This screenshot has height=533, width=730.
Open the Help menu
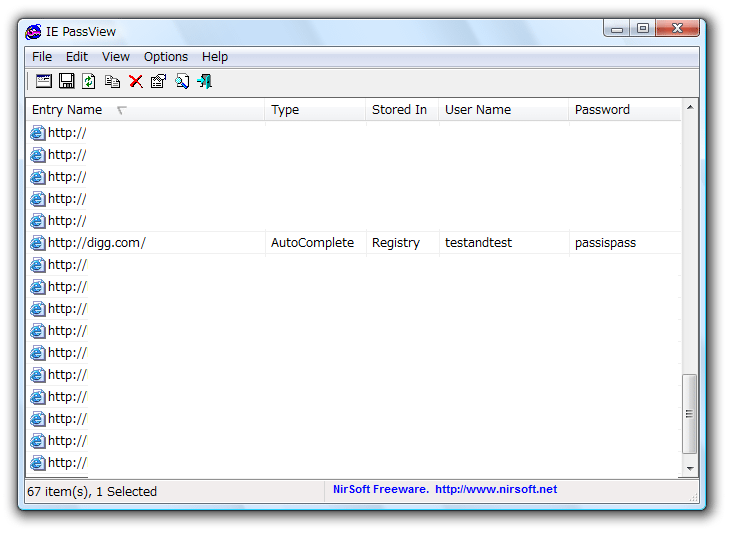(215, 57)
